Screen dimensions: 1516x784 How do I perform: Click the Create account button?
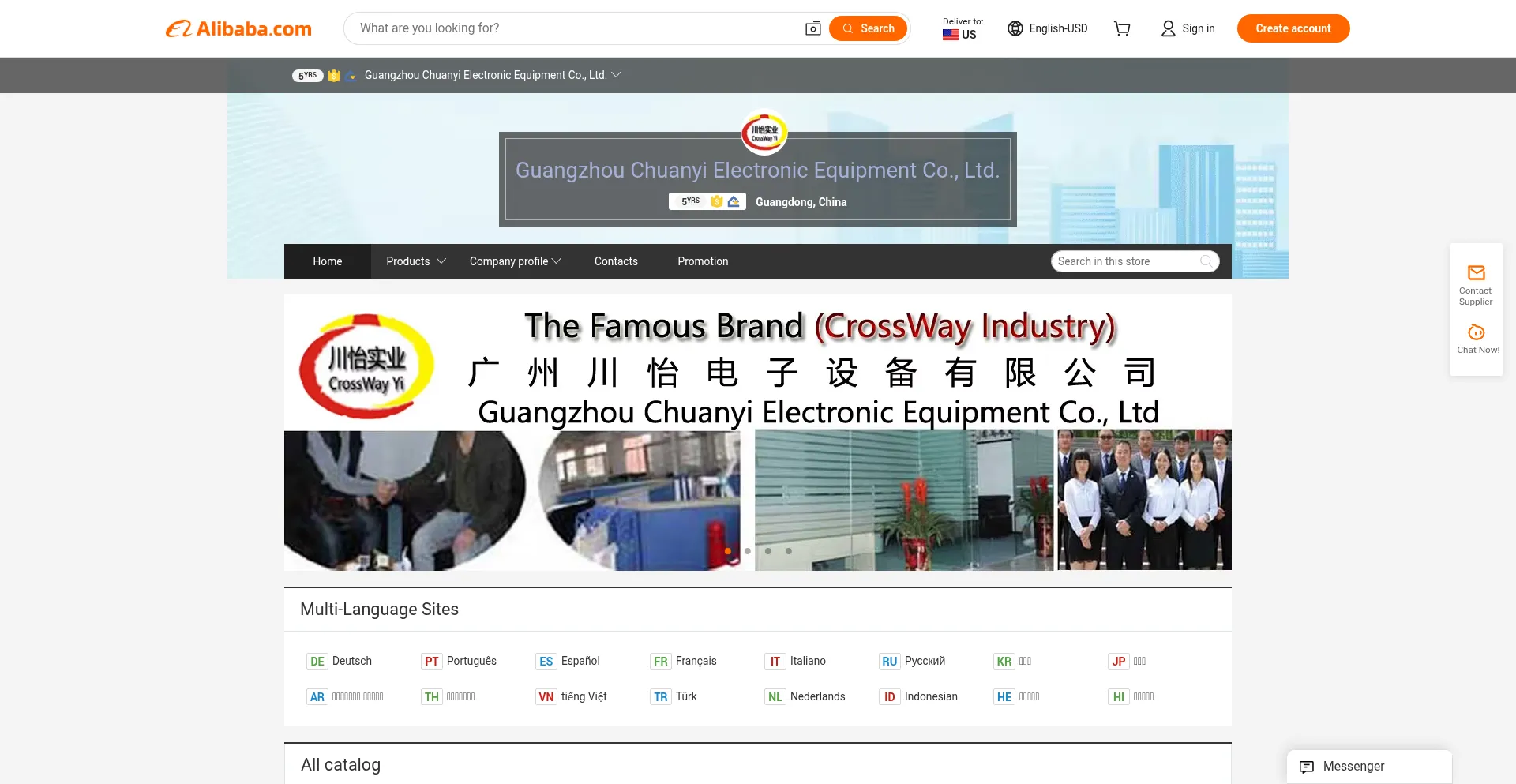1293,28
